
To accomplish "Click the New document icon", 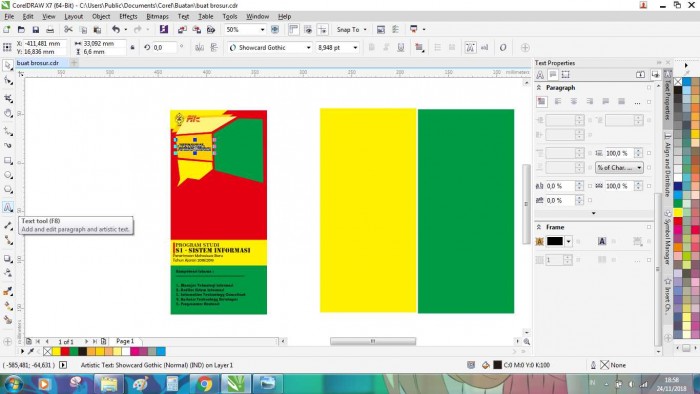I will pos(7,29).
